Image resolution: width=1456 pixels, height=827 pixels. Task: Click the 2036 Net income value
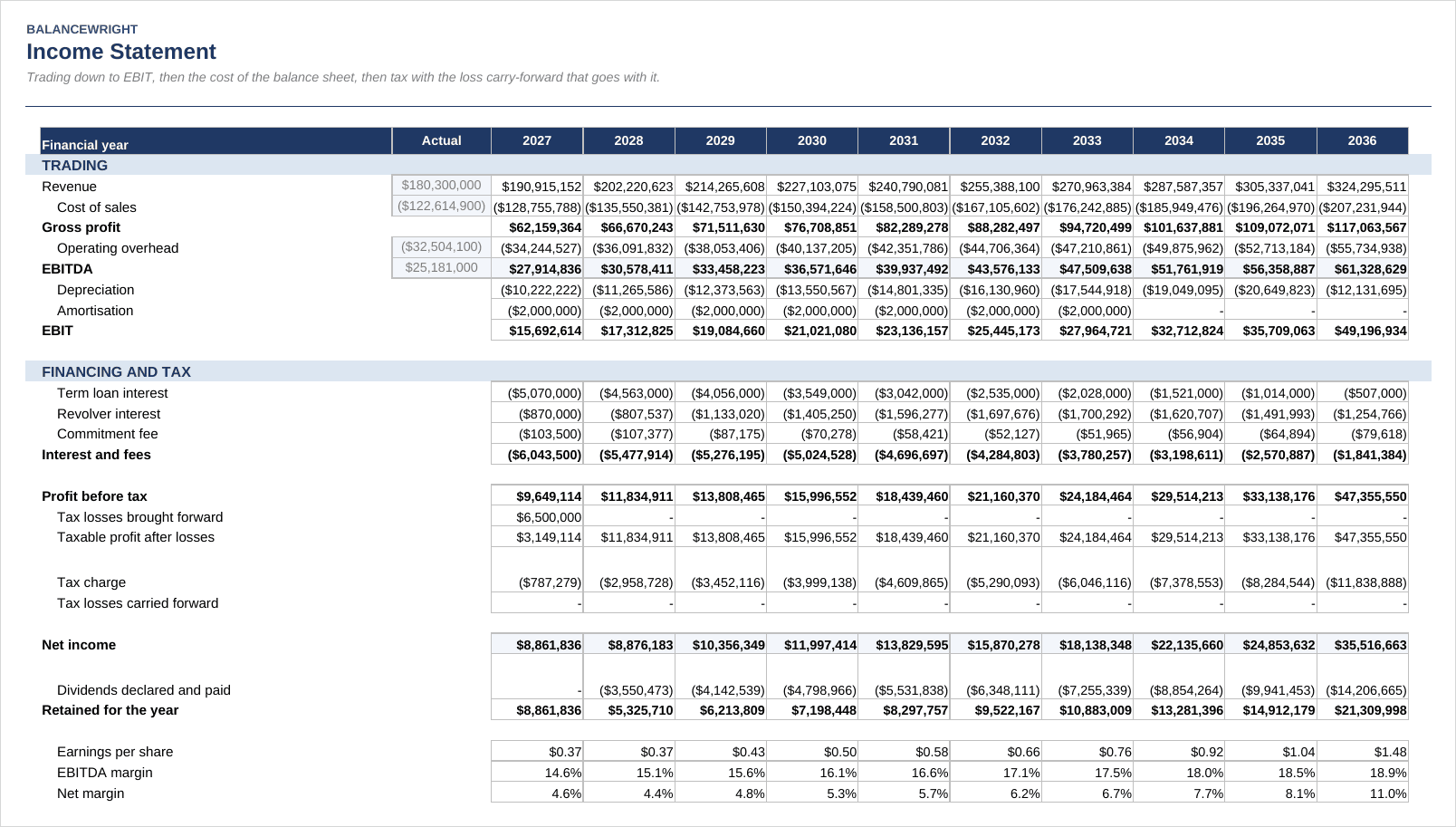(1362, 645)
